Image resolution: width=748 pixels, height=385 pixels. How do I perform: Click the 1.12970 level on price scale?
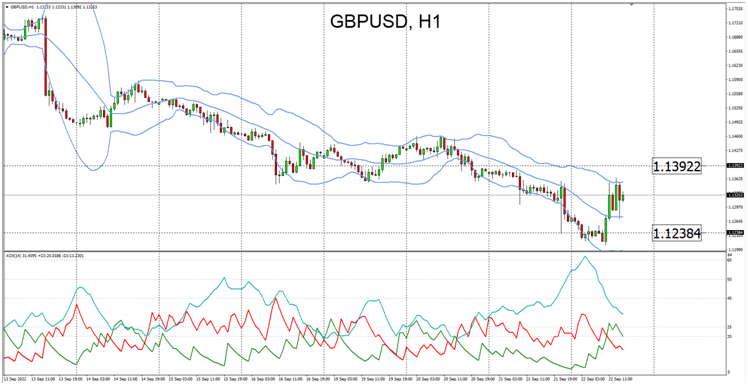click(x=735, y=207)
